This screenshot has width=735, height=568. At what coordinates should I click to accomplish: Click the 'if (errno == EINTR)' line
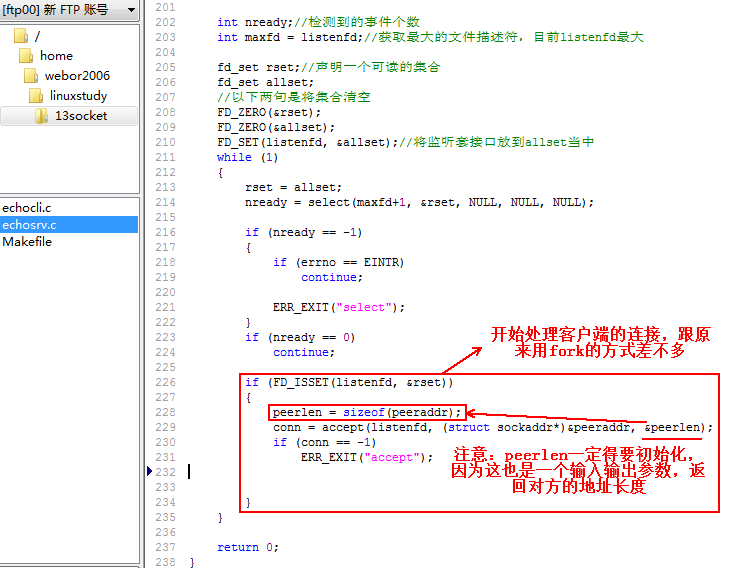338,262
